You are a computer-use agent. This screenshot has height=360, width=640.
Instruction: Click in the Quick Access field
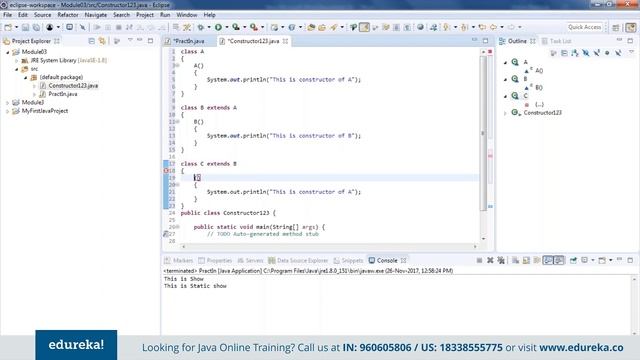584,27
